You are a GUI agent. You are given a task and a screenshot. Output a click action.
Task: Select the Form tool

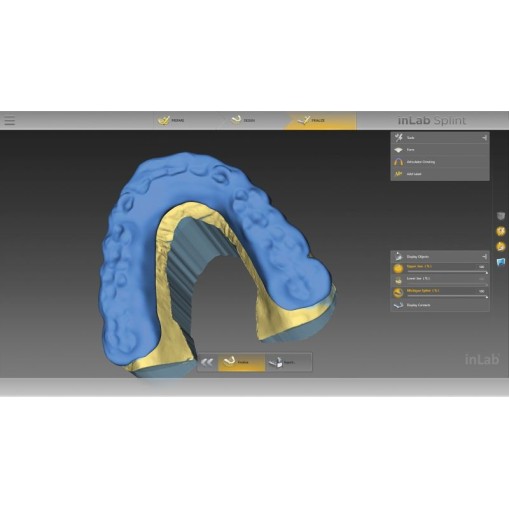click(x=440, y=150)
